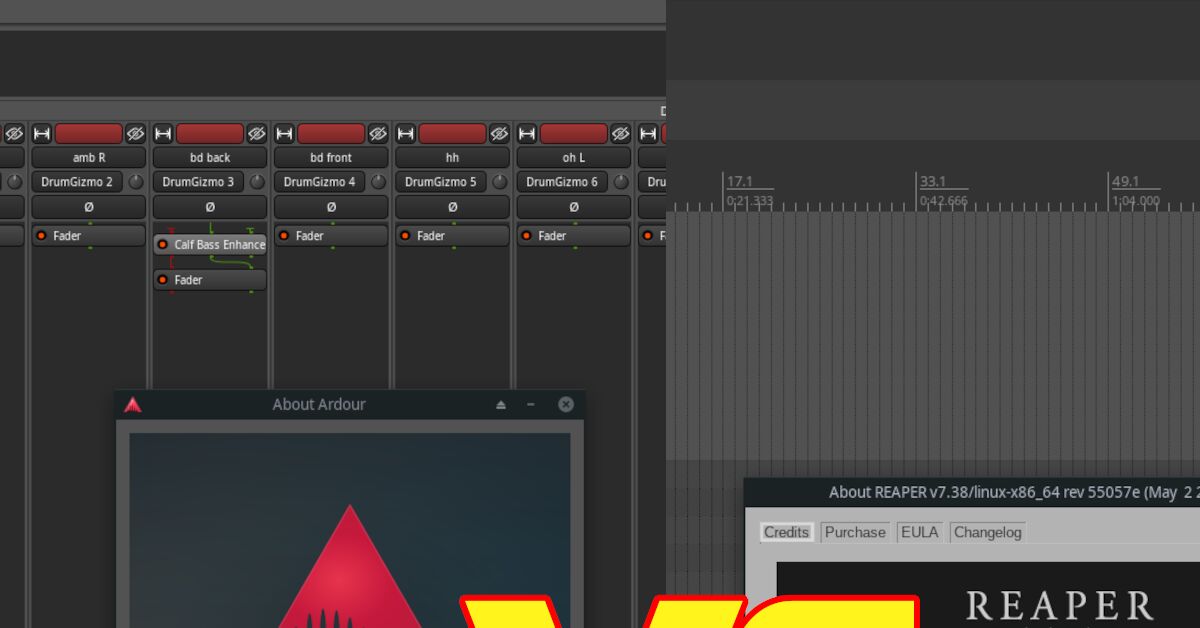The width and height of the screenshot is (1200, 628).
Task: Click the eject icon in the About Ardour titlebar
Action: tap(500, 404)
